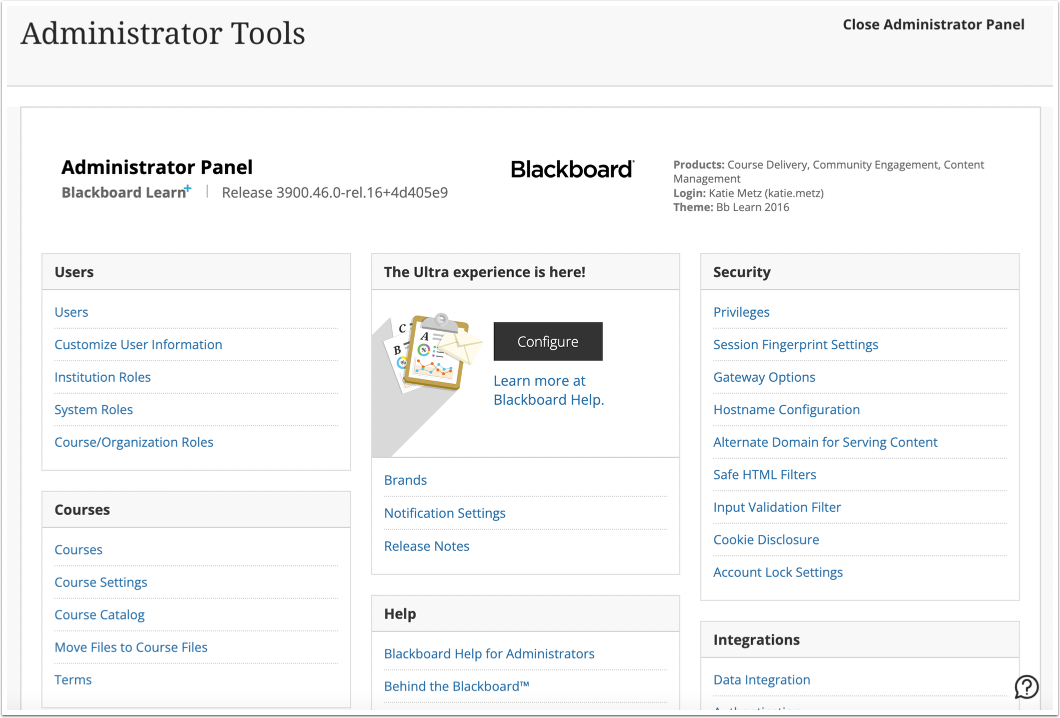This screenshot has width=1060, height=718.
Task: Open Data Integration under Integrations
Action: pyautogui.click(x=762, y=679)
